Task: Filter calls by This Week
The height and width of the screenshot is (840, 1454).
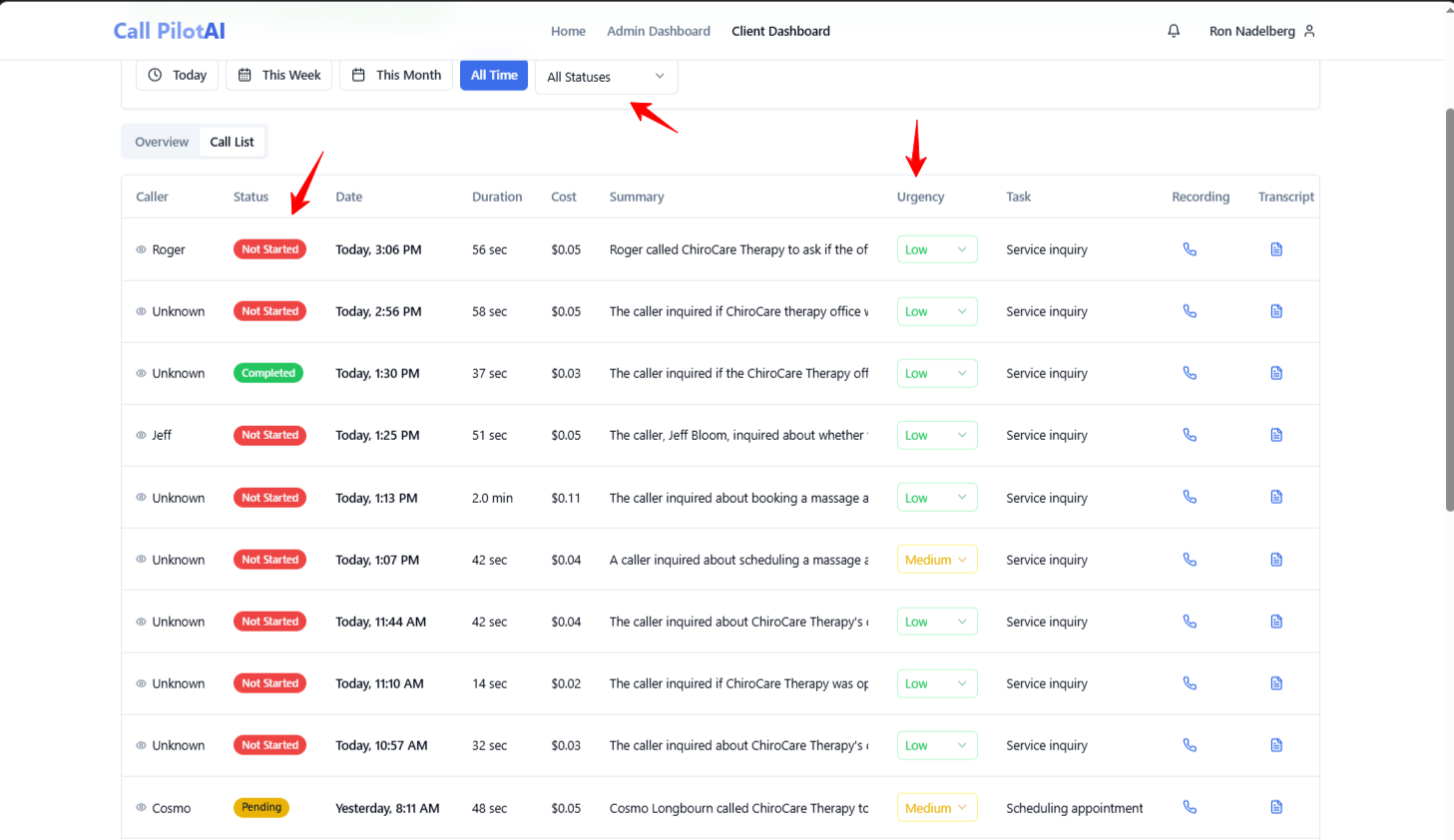Action: (x=280, y=75)
